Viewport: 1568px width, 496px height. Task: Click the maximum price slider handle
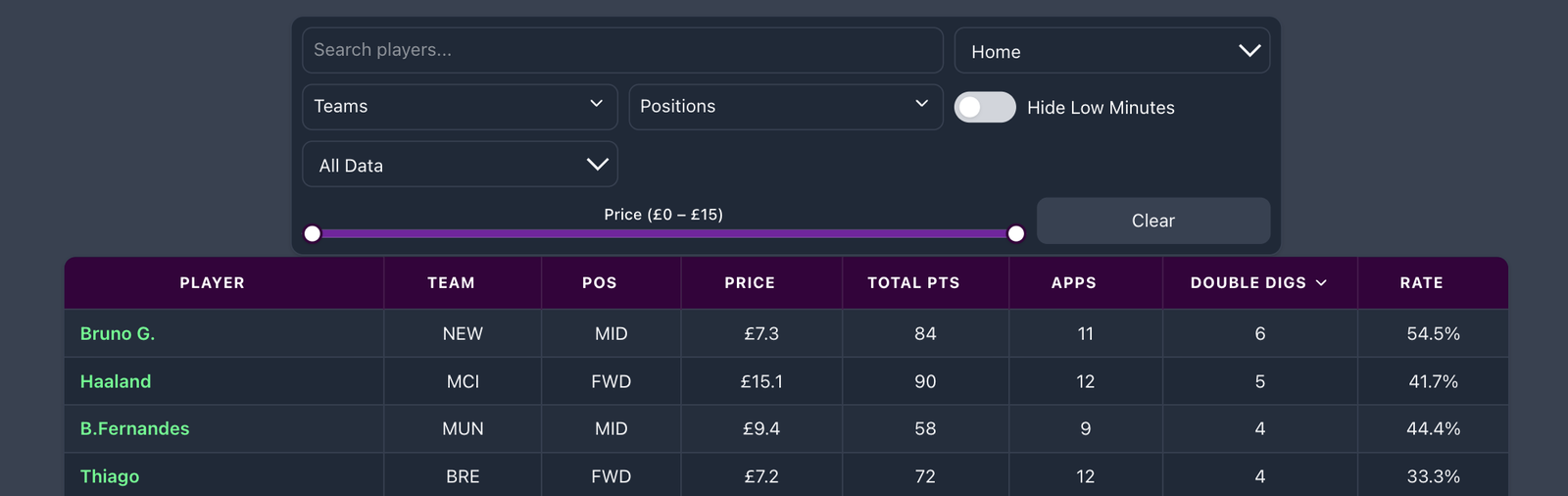click(1016, 233)
